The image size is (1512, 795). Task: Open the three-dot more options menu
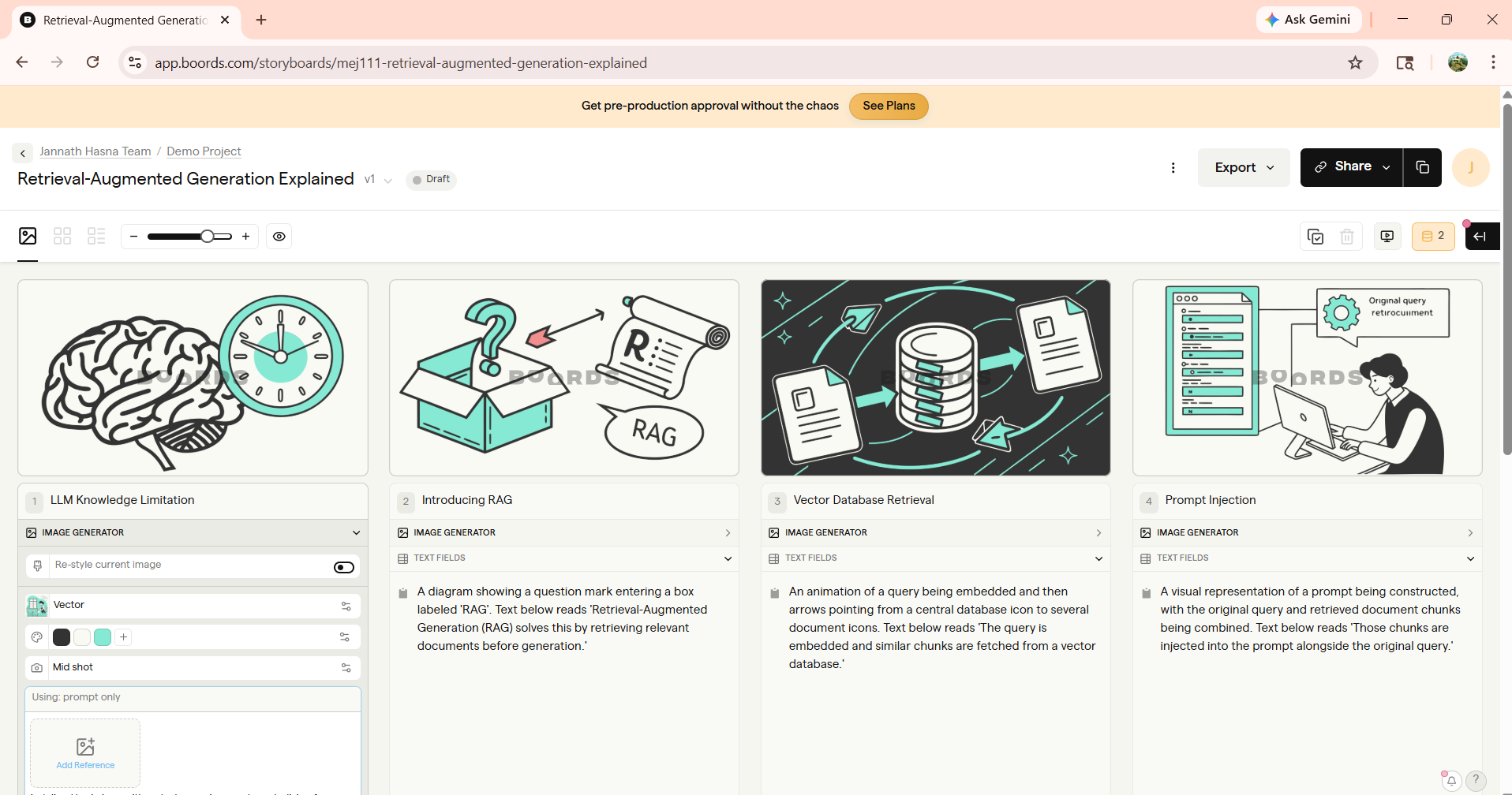click(1173, 167)
